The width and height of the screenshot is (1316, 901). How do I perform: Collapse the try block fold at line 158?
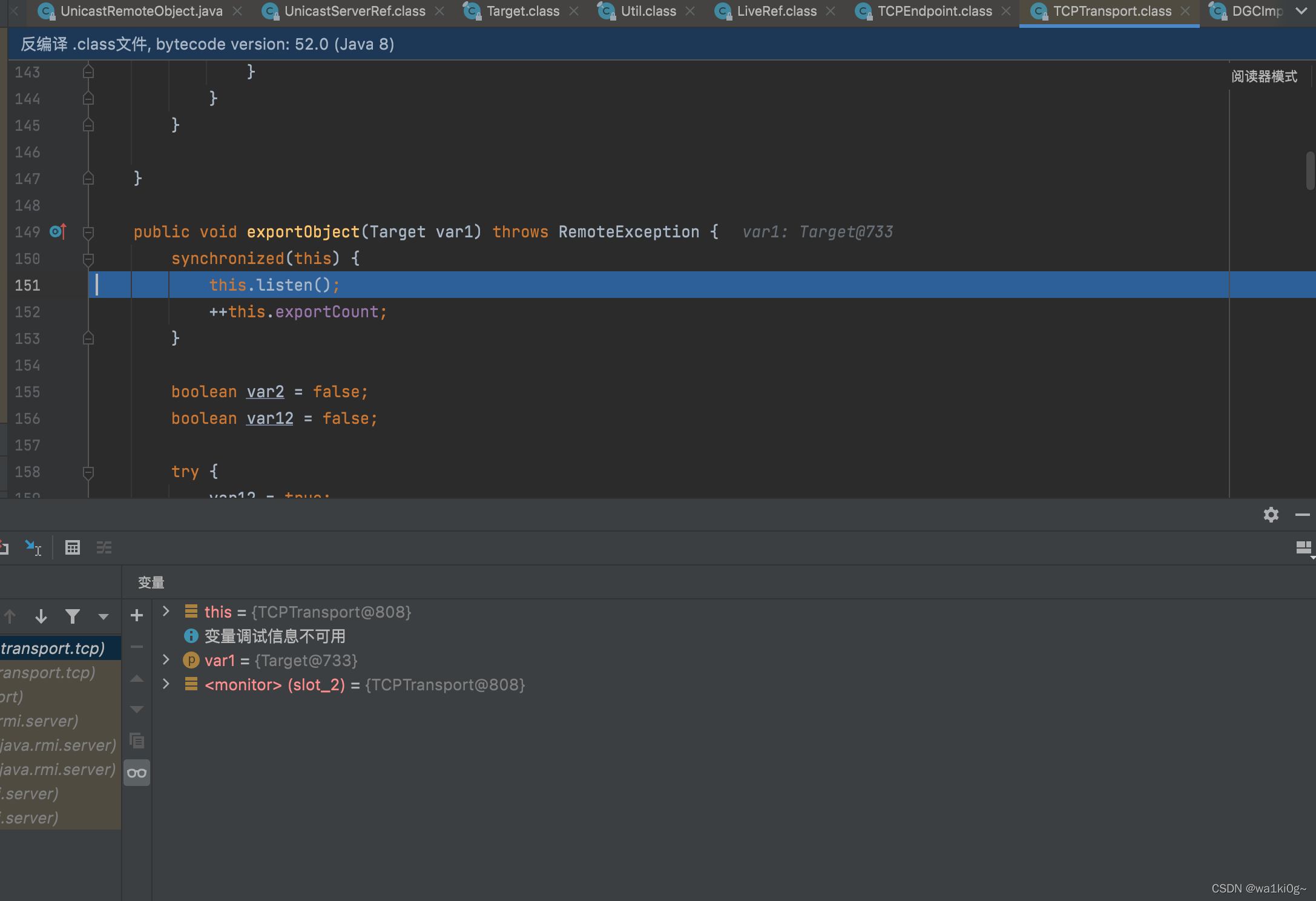(x=88, y=472)
